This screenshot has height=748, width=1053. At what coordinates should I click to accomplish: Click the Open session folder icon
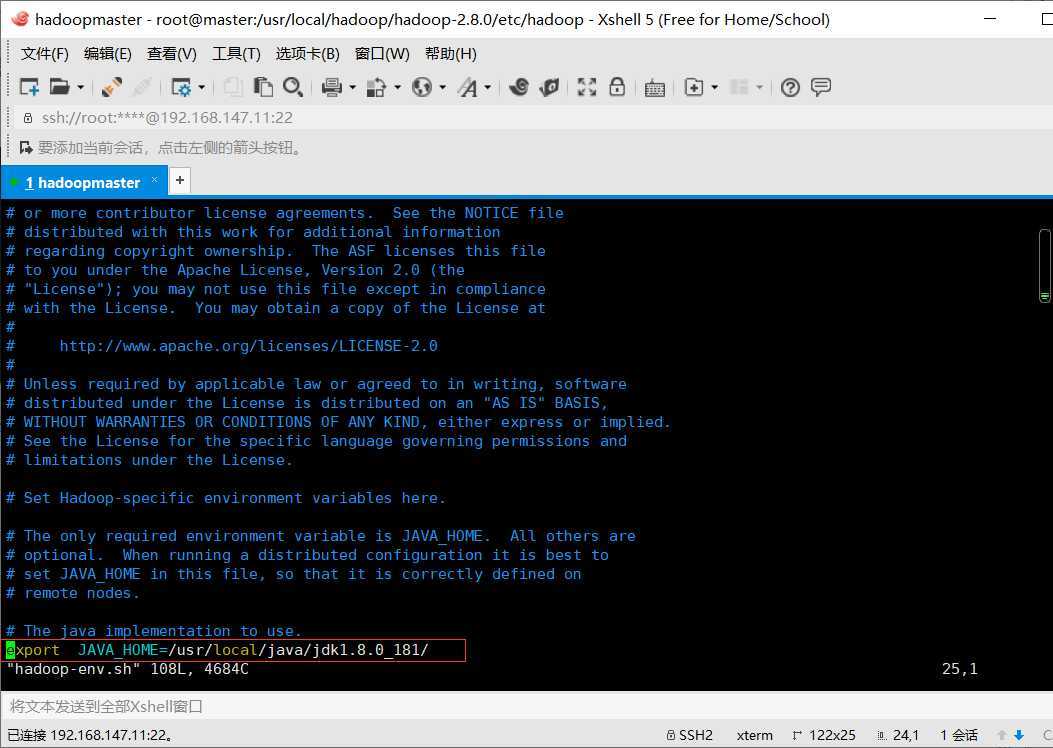[59, 87]
